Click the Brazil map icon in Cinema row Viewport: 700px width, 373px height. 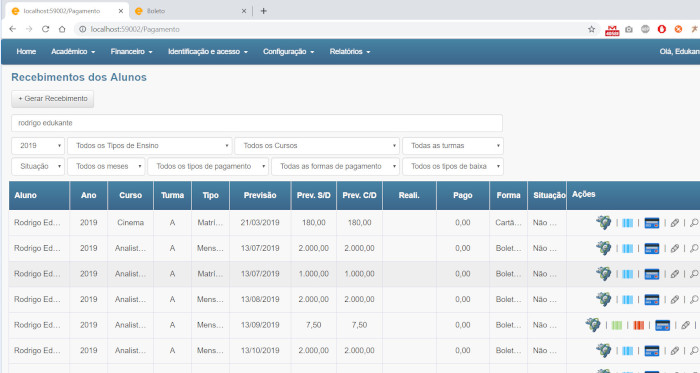pos(603,222)
